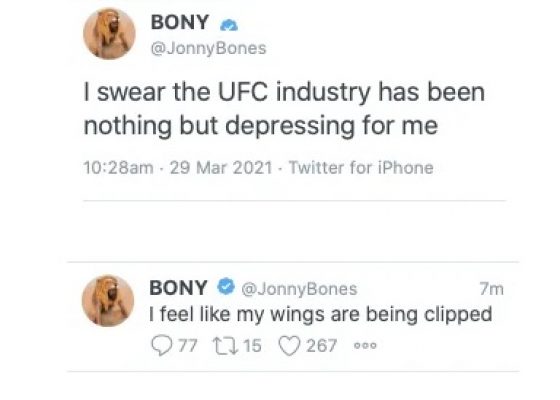The image size is (560, 400).
Task: Open lower tweet's profile picture
Action: pos(108,300)
